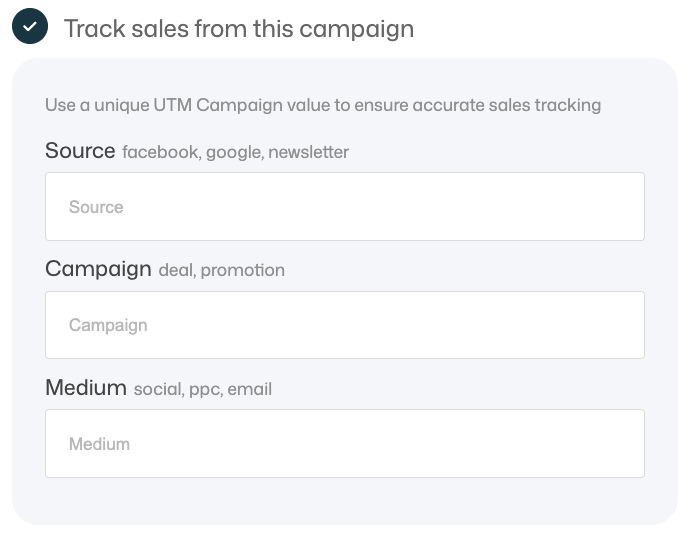
Task: Click the word "social" in Medium examples
Action: pos(157,389)
